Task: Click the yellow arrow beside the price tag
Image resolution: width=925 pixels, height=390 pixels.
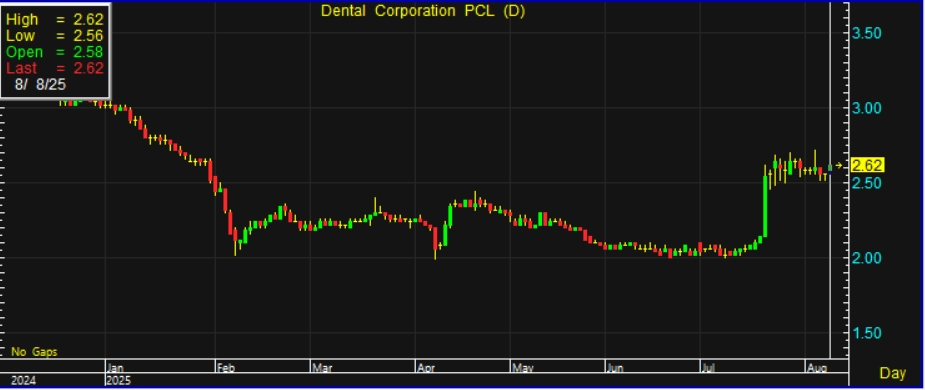Action: coord(840,165)
